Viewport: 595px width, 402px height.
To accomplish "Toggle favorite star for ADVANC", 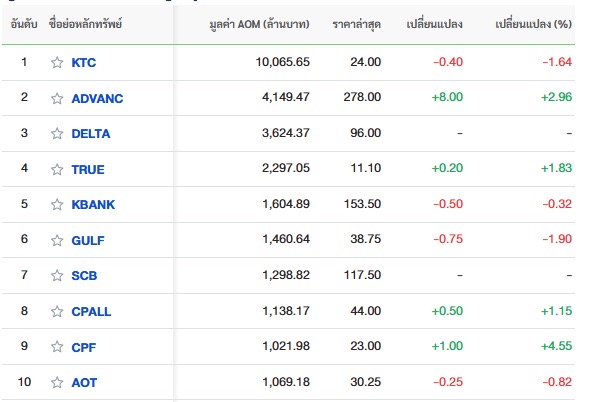I will pyautogui.click(x=57, y=98).
